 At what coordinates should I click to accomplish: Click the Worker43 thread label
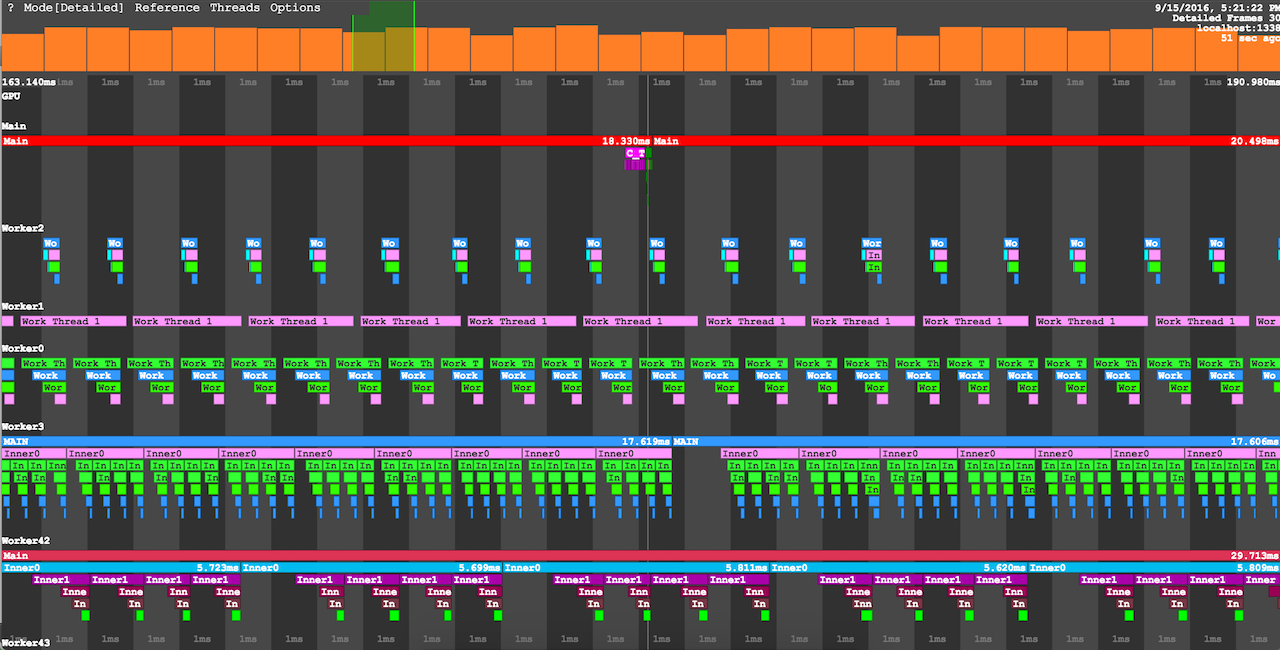pos(25,643)
